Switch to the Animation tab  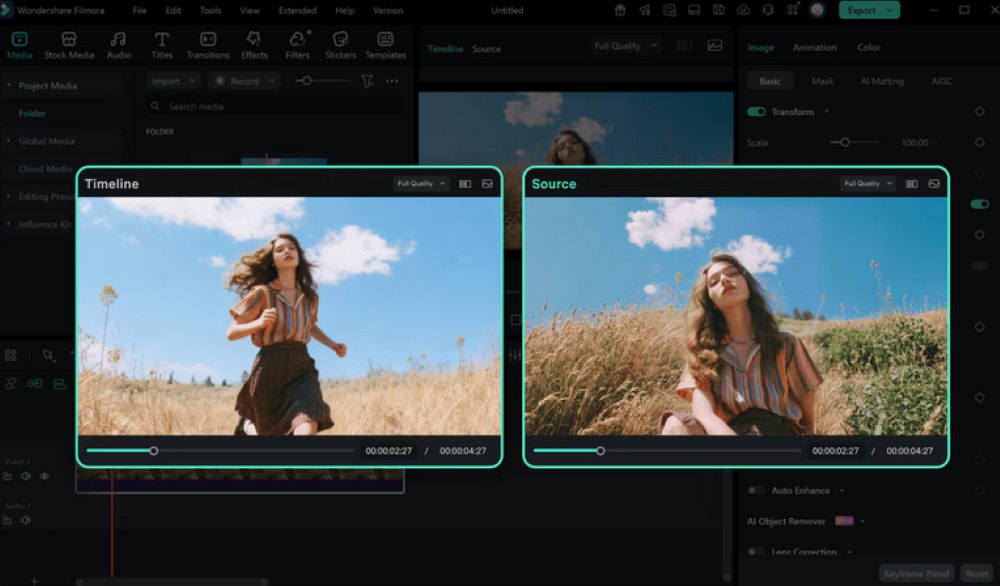(814, 47)
